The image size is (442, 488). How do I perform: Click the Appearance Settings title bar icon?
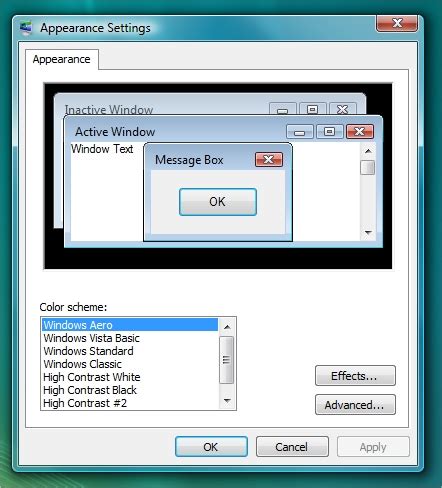26,28
